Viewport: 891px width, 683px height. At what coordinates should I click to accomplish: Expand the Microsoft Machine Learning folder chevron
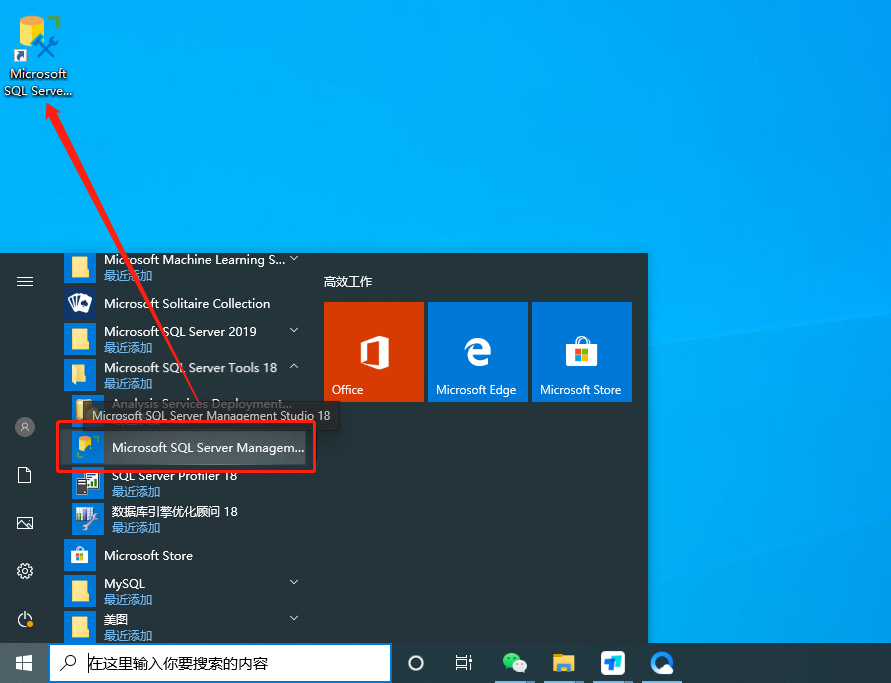pos(294,259)
